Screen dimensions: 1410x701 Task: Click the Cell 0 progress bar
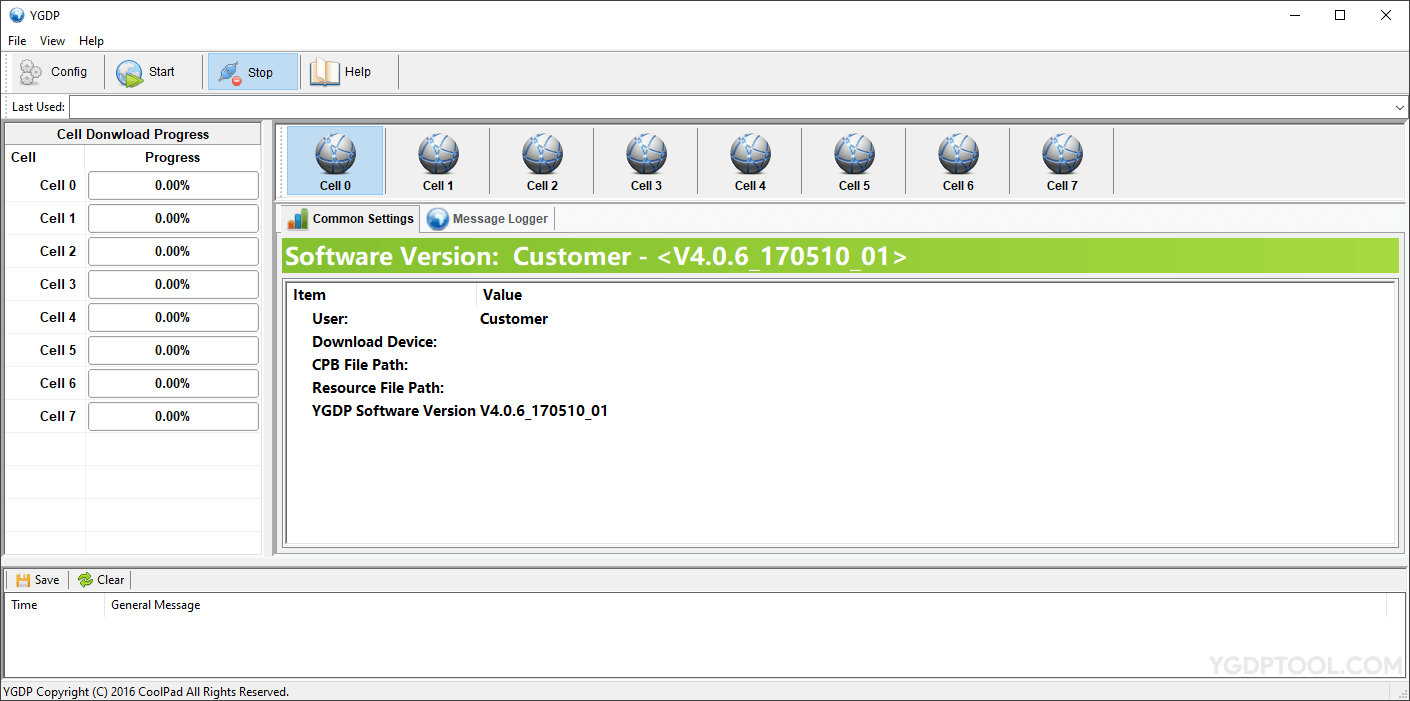[173, 185]
